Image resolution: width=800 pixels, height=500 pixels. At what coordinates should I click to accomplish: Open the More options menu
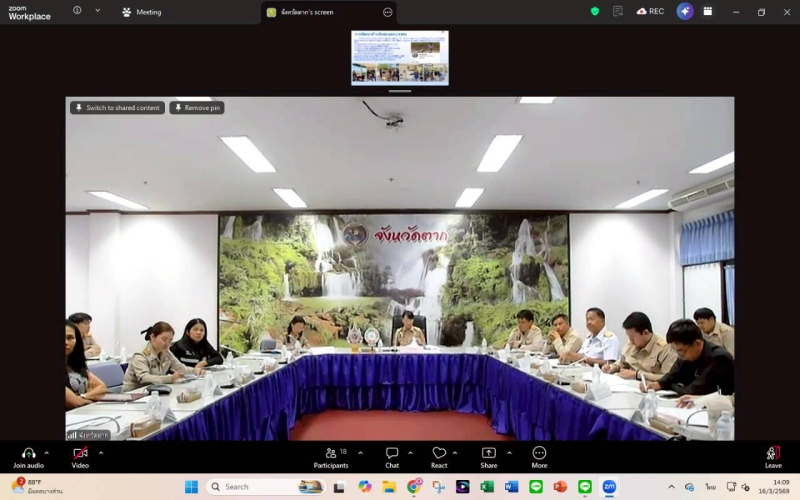539,454
